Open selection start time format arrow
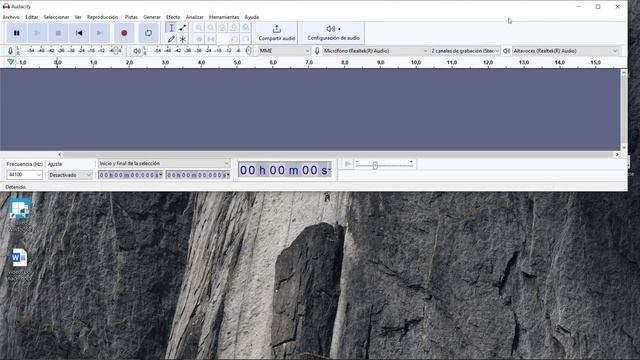640x360 pixels. (x=161, y=175)
